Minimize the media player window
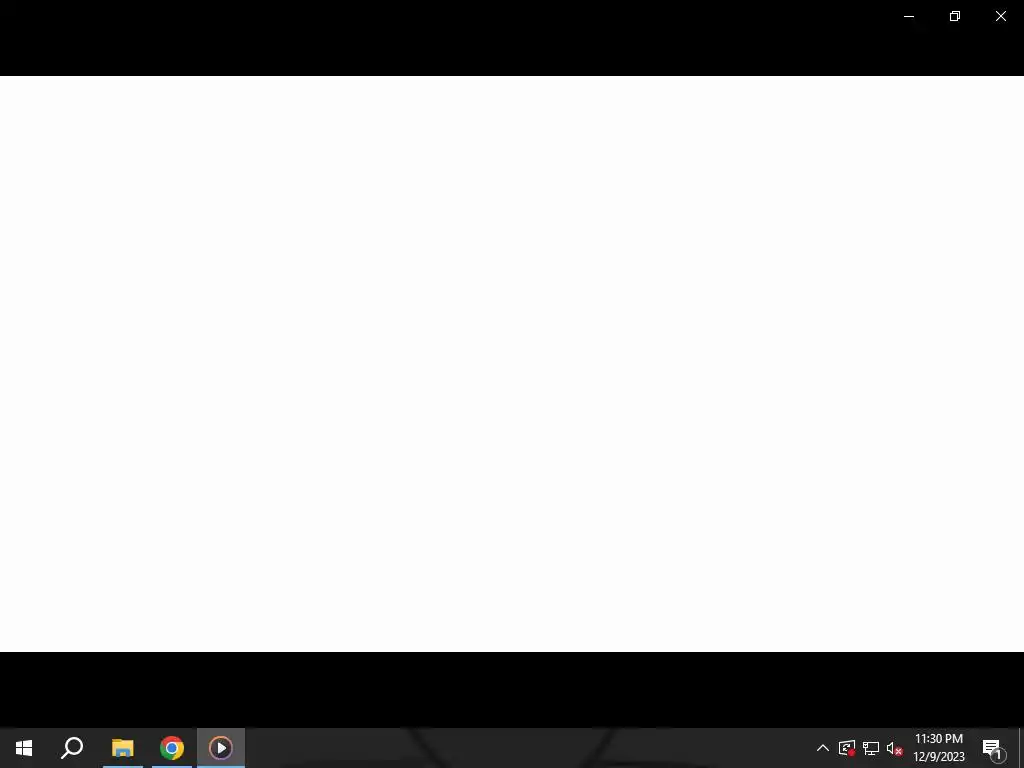The image size is (1024, 768). 908,16
